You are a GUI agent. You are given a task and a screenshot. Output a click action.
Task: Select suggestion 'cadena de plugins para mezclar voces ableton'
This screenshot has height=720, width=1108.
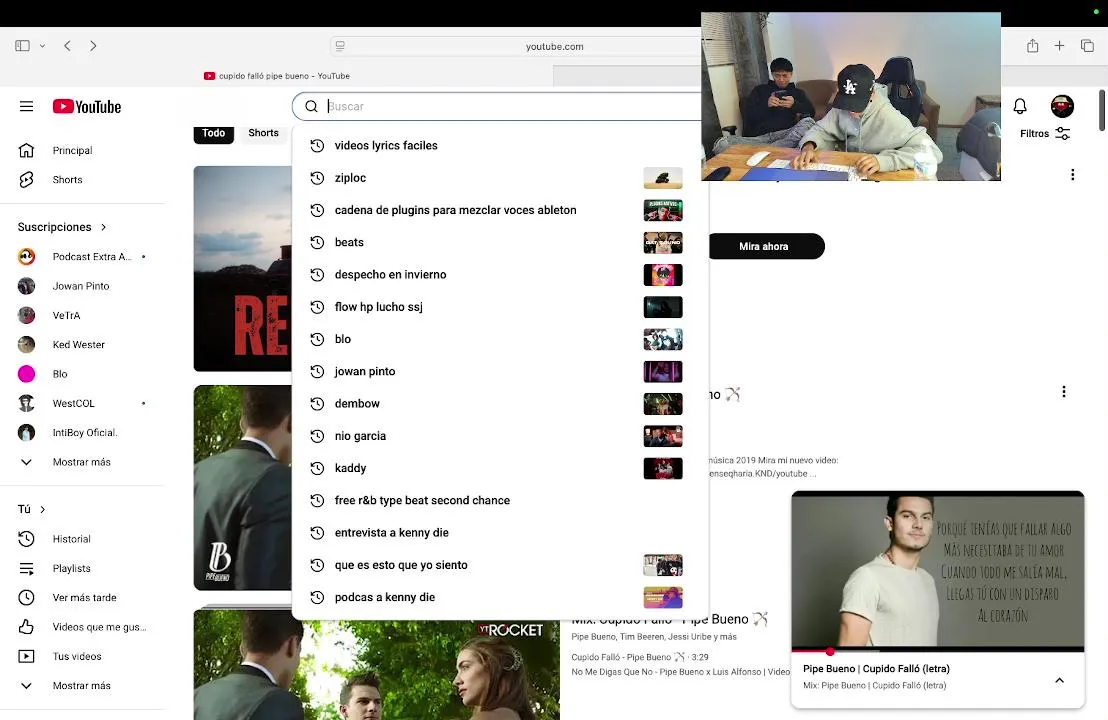click(x=500, y=210)
